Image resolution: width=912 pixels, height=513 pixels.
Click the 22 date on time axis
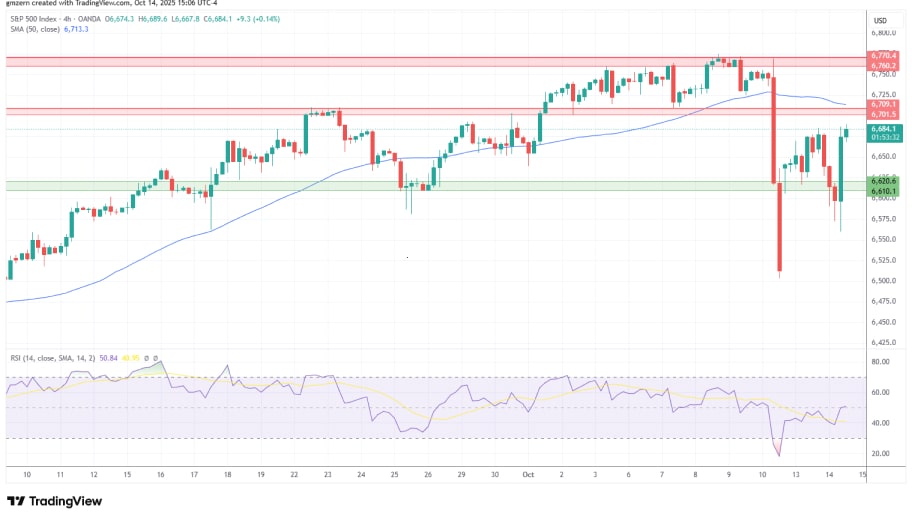click(292, 474)
